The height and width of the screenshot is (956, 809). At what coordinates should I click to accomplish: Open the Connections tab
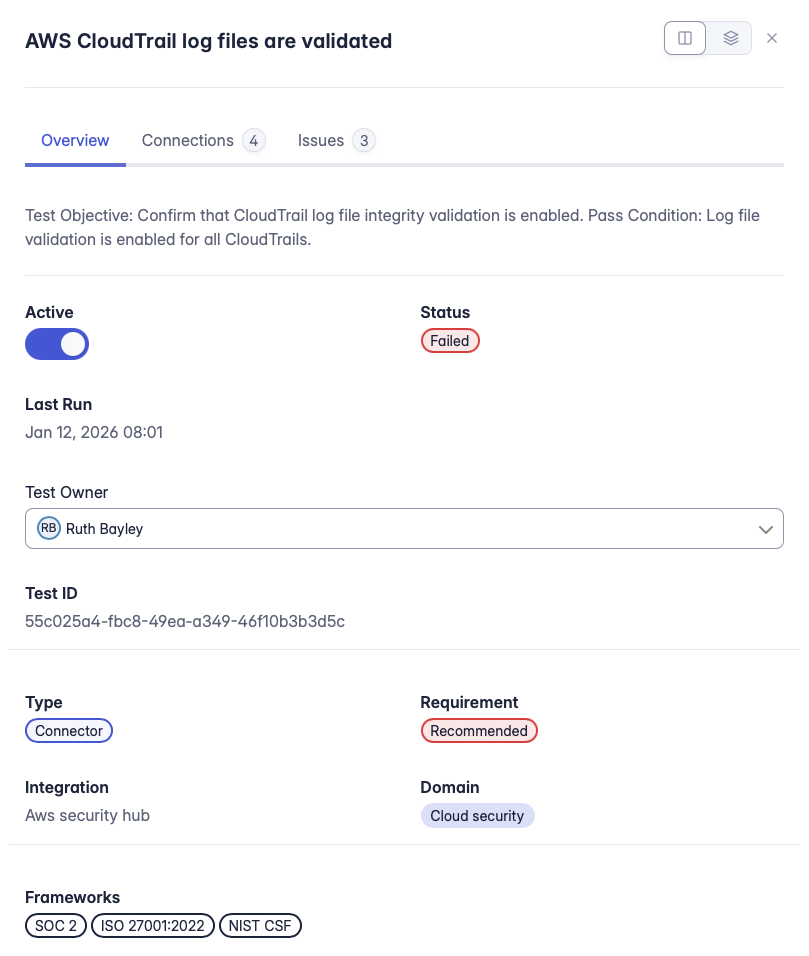point(188,141)
